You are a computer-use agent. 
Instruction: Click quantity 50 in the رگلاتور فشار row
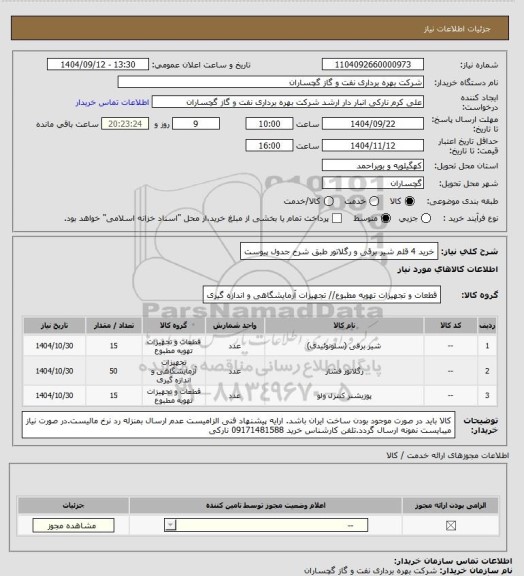[x=114, y=371]
